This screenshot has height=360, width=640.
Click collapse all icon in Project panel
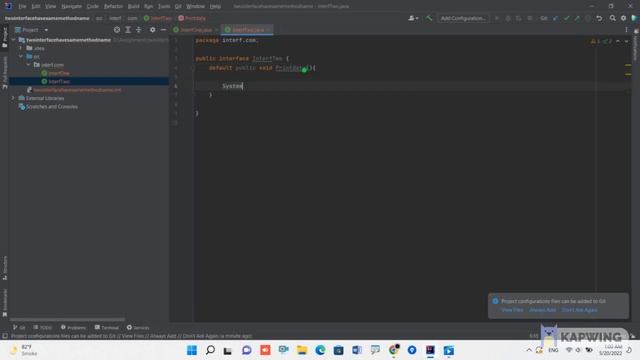click(139, 30)
